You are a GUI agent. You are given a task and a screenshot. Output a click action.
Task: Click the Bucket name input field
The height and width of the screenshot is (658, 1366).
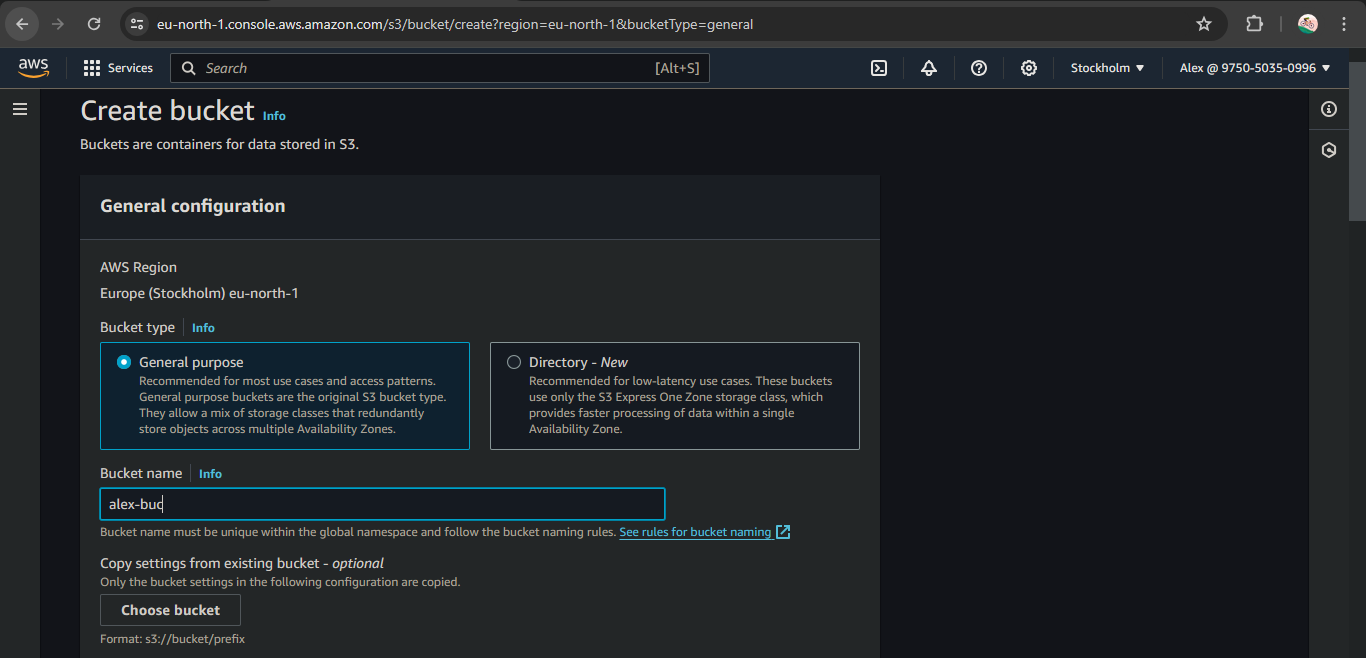(x=382, y=504)
